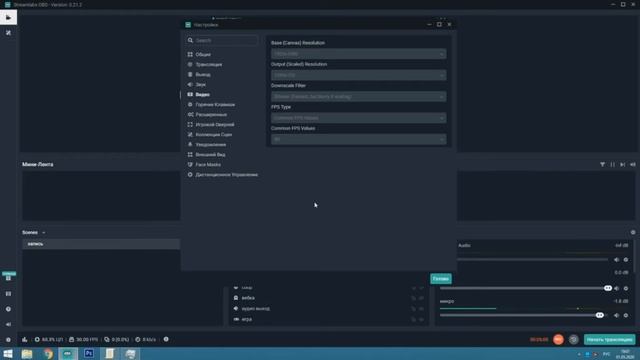Click the pause icon in Мини-Лента header

click(x=613, y=164)
